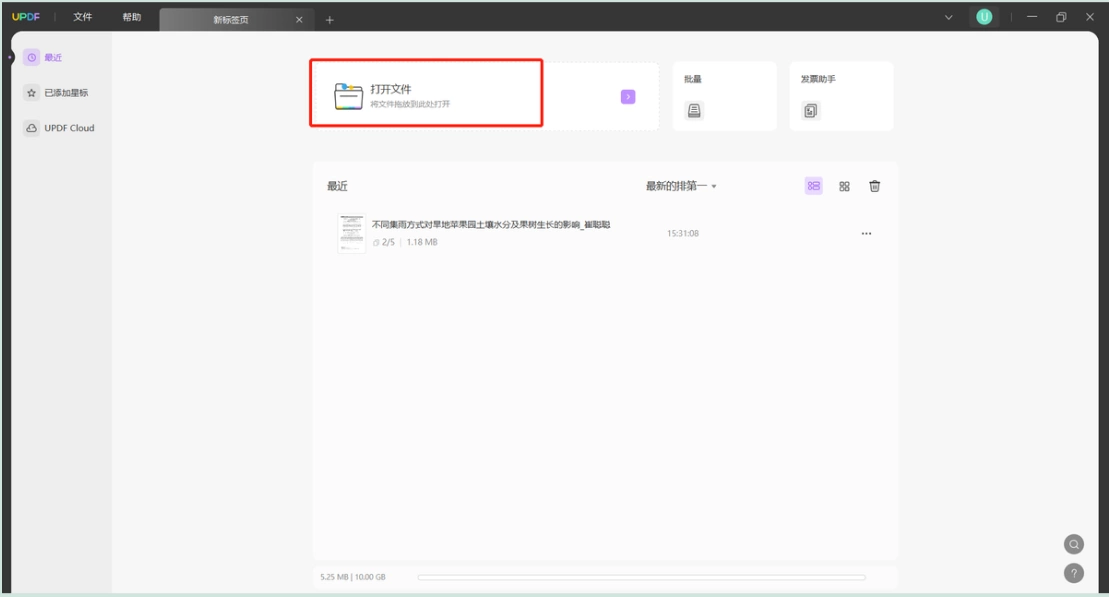This screenshot has width=1109, height=597.
Task: Click the 打开文件 button text
Action: 390,89
